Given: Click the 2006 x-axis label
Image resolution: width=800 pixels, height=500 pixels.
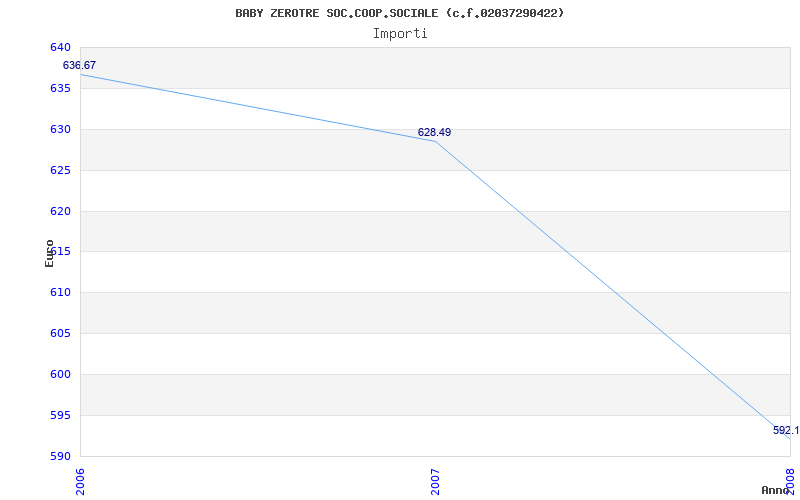Looking at the screenshot, I should 80,482.
